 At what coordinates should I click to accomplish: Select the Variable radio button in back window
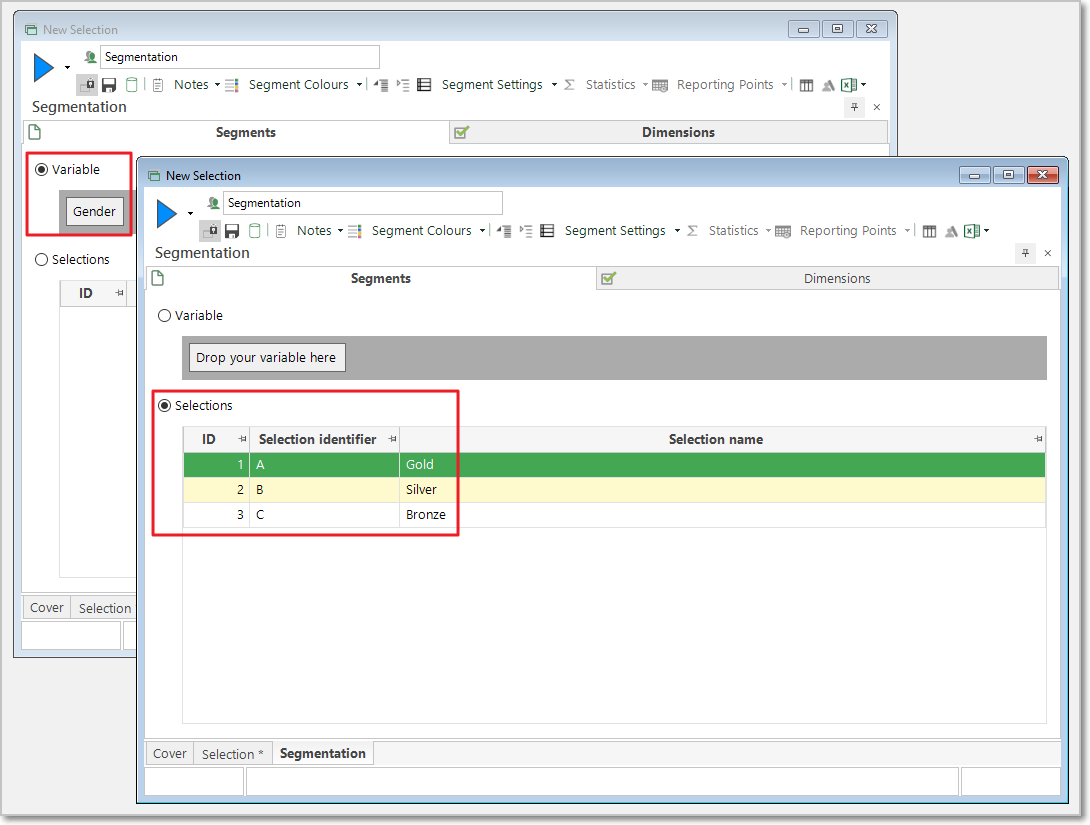42,170
